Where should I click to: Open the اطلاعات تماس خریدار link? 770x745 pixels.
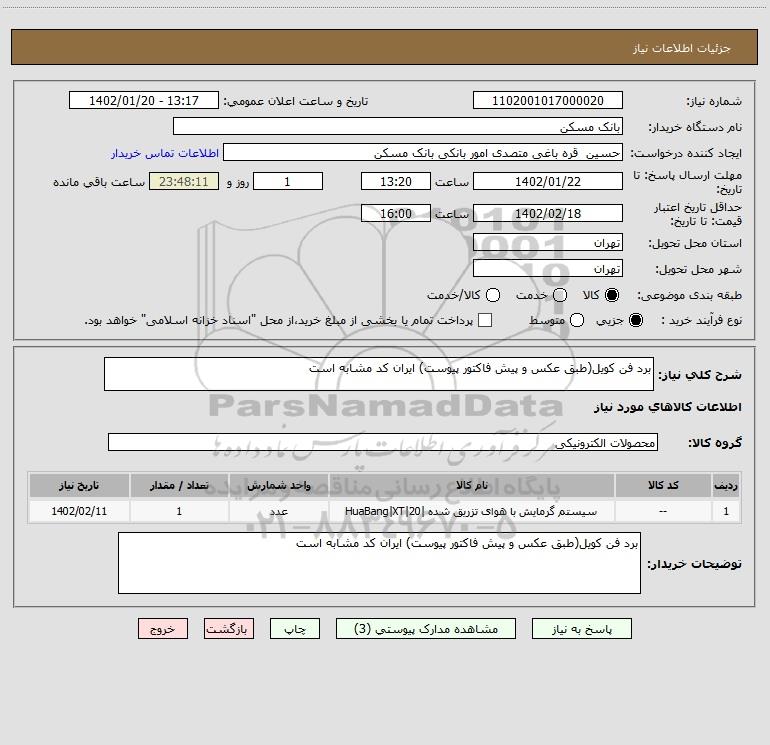click(165, 153)
